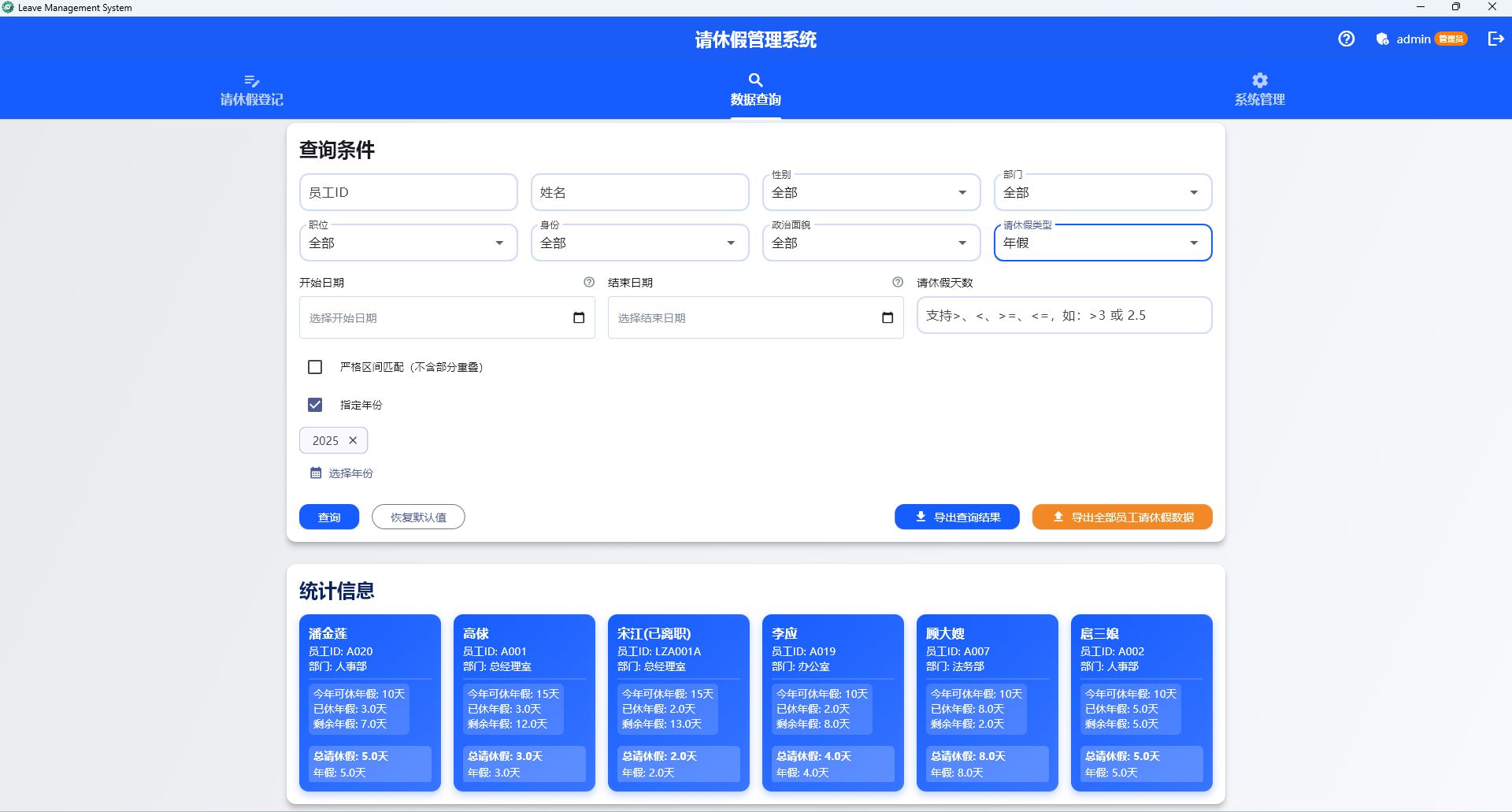Open the calendar picker for 结束日期
1512x812 pixels.
coord(888,317)
